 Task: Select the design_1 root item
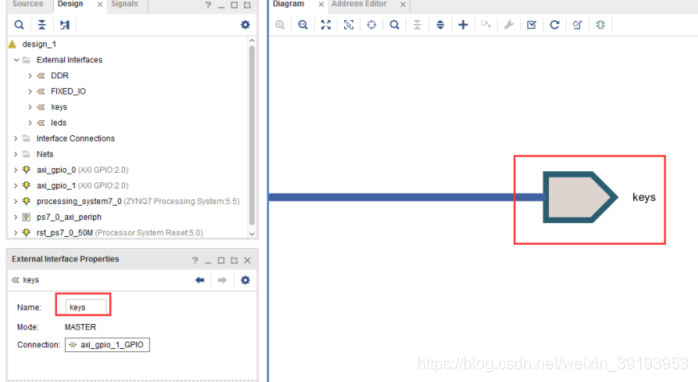click(39, 44)
